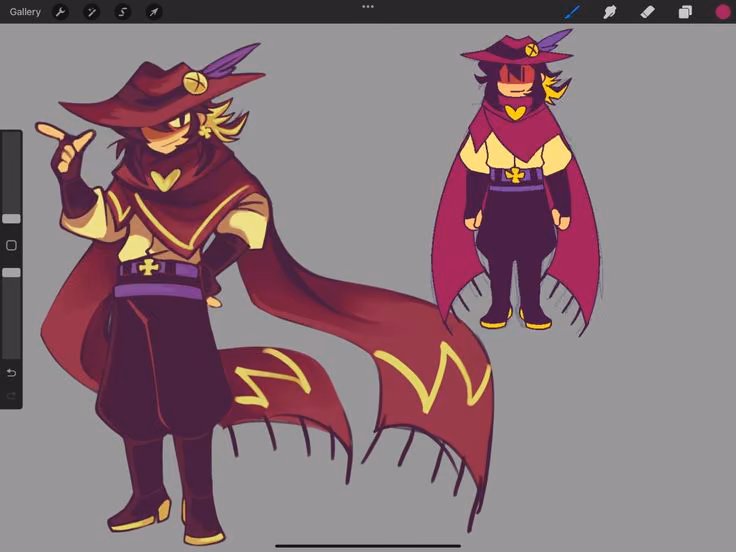Choose the Smudge finger tool

(610, 12)
